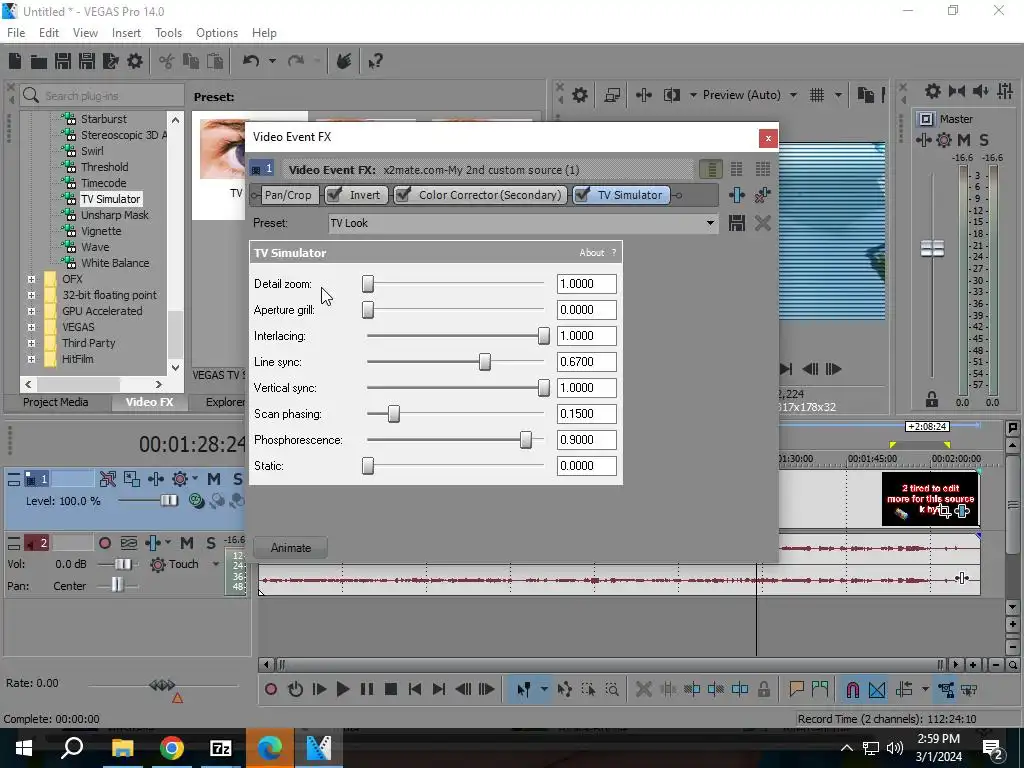1024x768 pixels.
Task: Undo the last action
Action: [x=251, y=61]
